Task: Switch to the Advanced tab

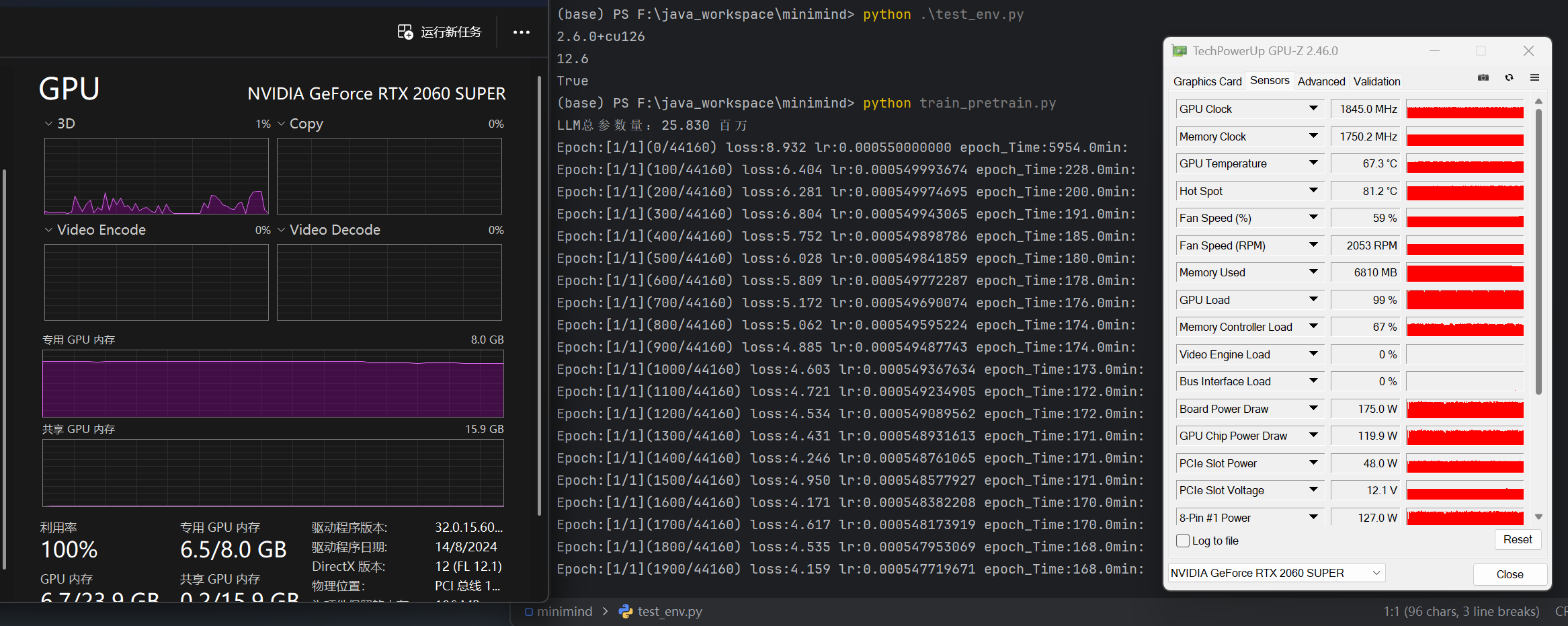Action: 1321,81
